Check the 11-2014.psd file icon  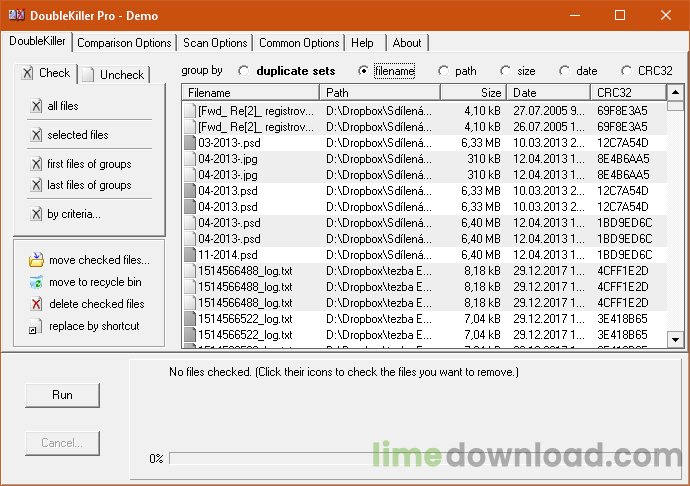tap(189, 255)
